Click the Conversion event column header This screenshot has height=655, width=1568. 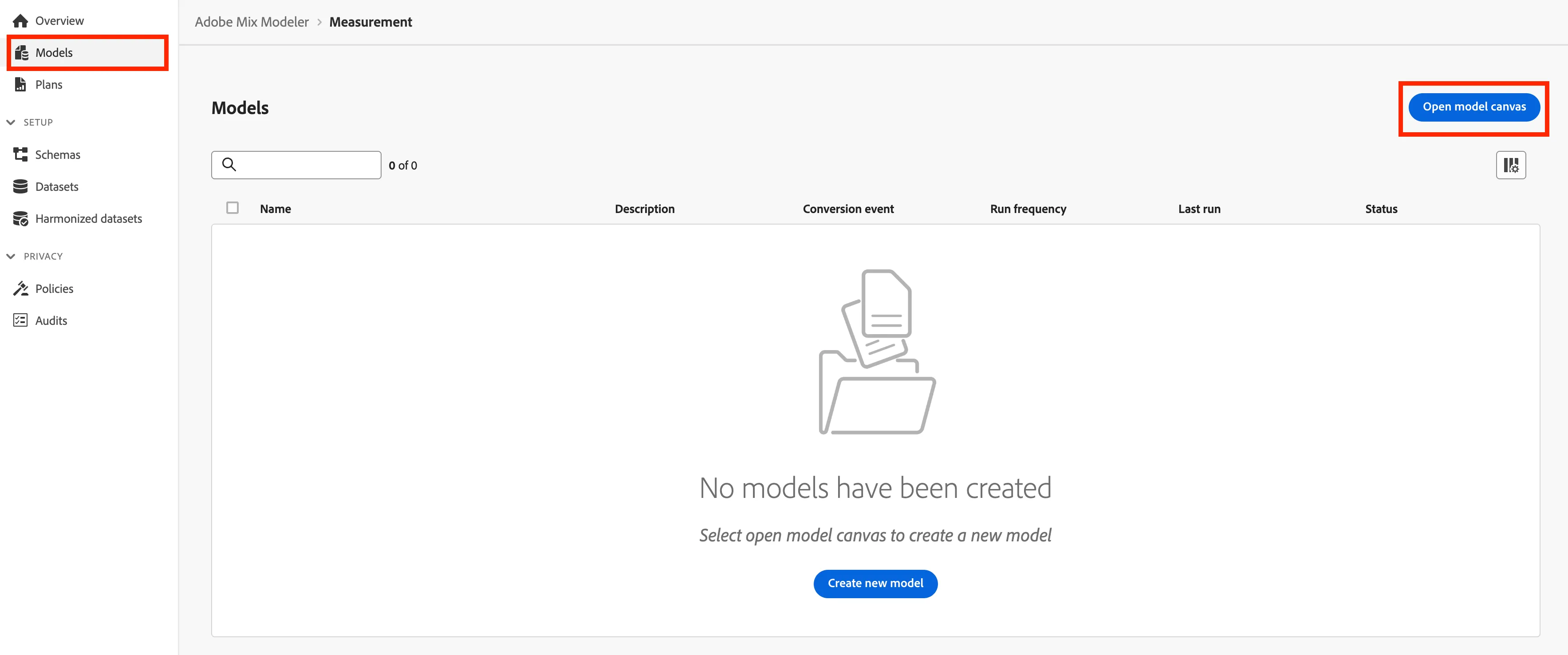(x=848, y=209)
